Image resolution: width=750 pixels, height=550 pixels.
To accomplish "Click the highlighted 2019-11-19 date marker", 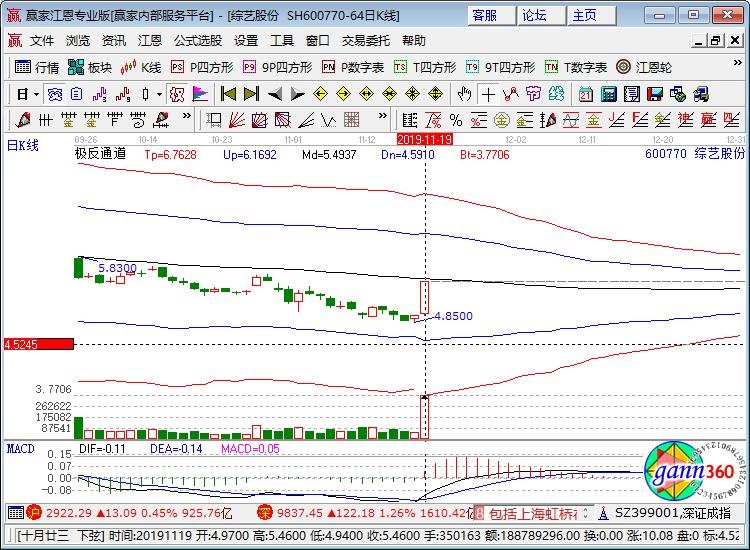I will 425,139.
